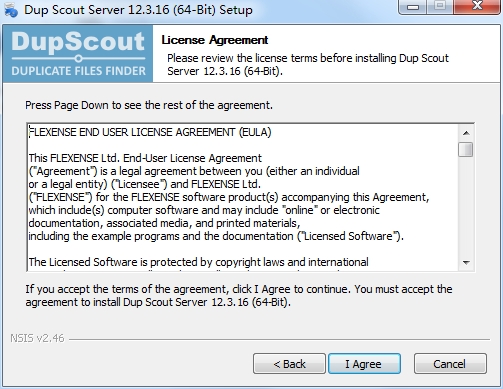Minimize the Dup Scout Setup window
Image resolution: width=503 pixels, height=389 pixels.
pyautogui.click(x=413, y=6)
